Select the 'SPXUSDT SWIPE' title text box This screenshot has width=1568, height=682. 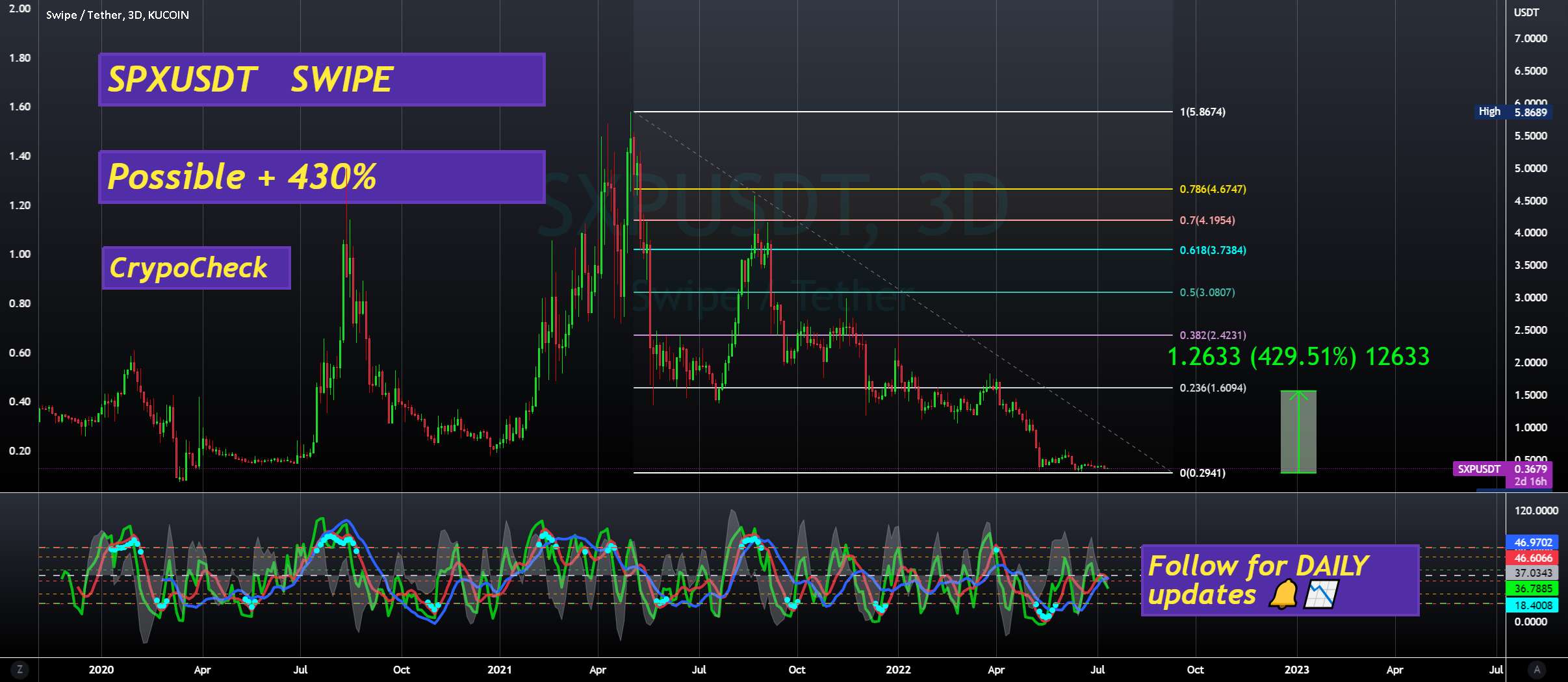click(x=322, y=79)
